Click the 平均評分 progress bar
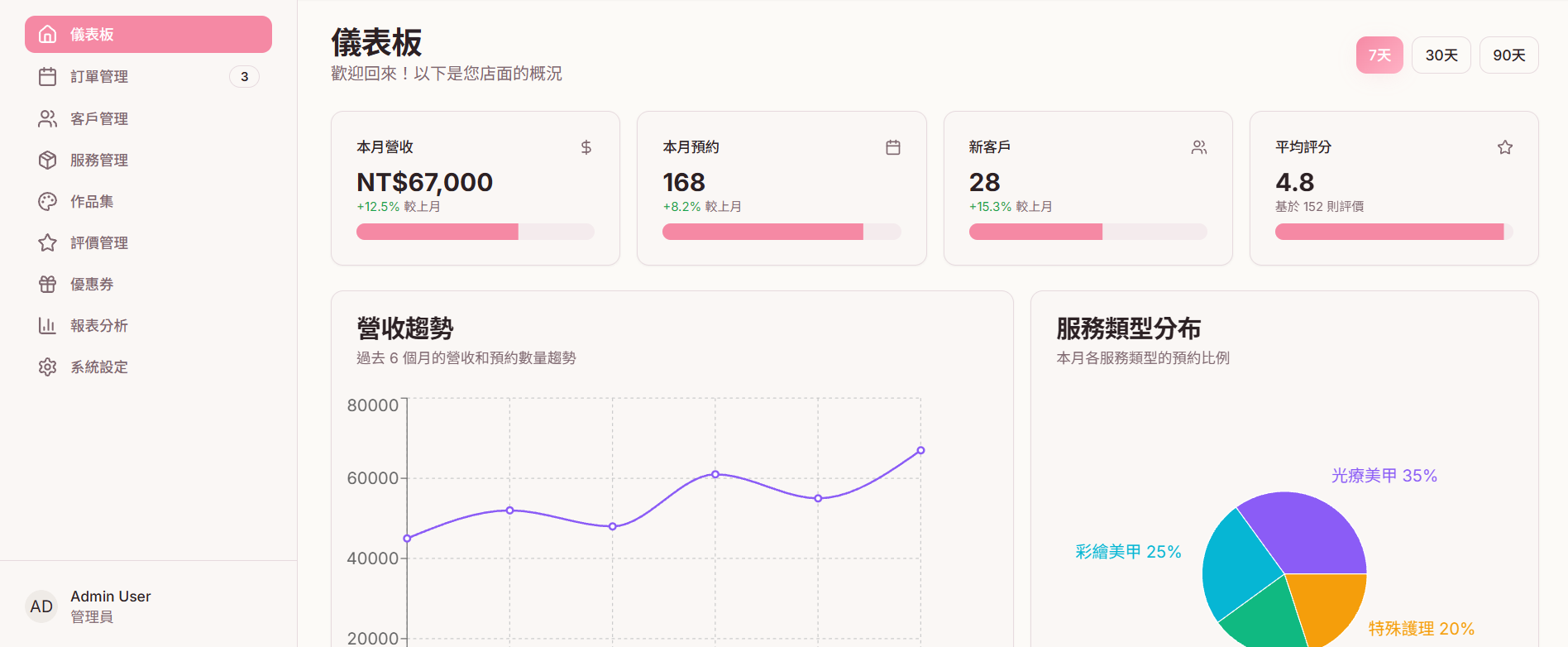This screenshot has width=1568, height=647. [x=1394, y=232]
